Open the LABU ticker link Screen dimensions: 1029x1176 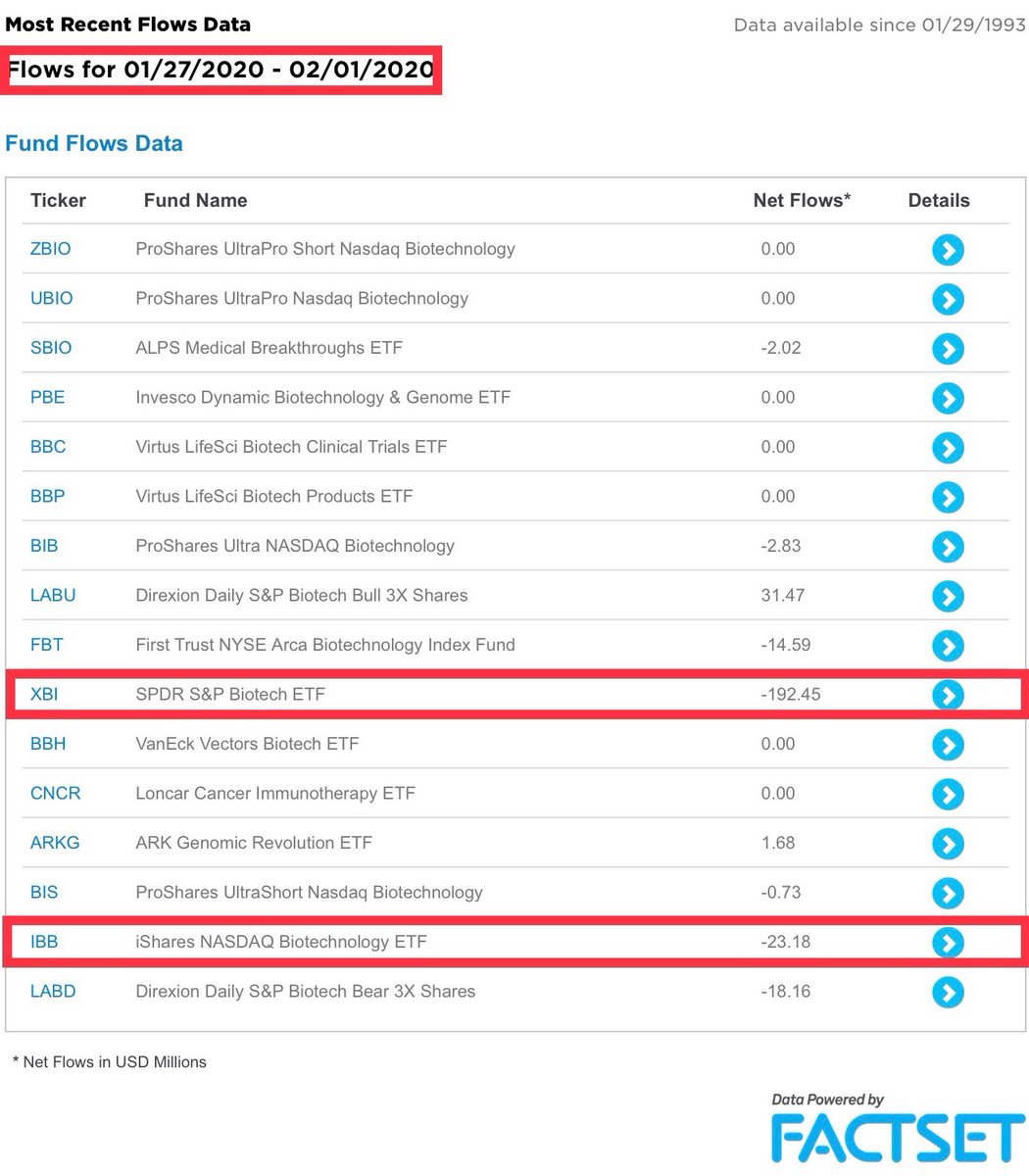(x=53, y=595)
